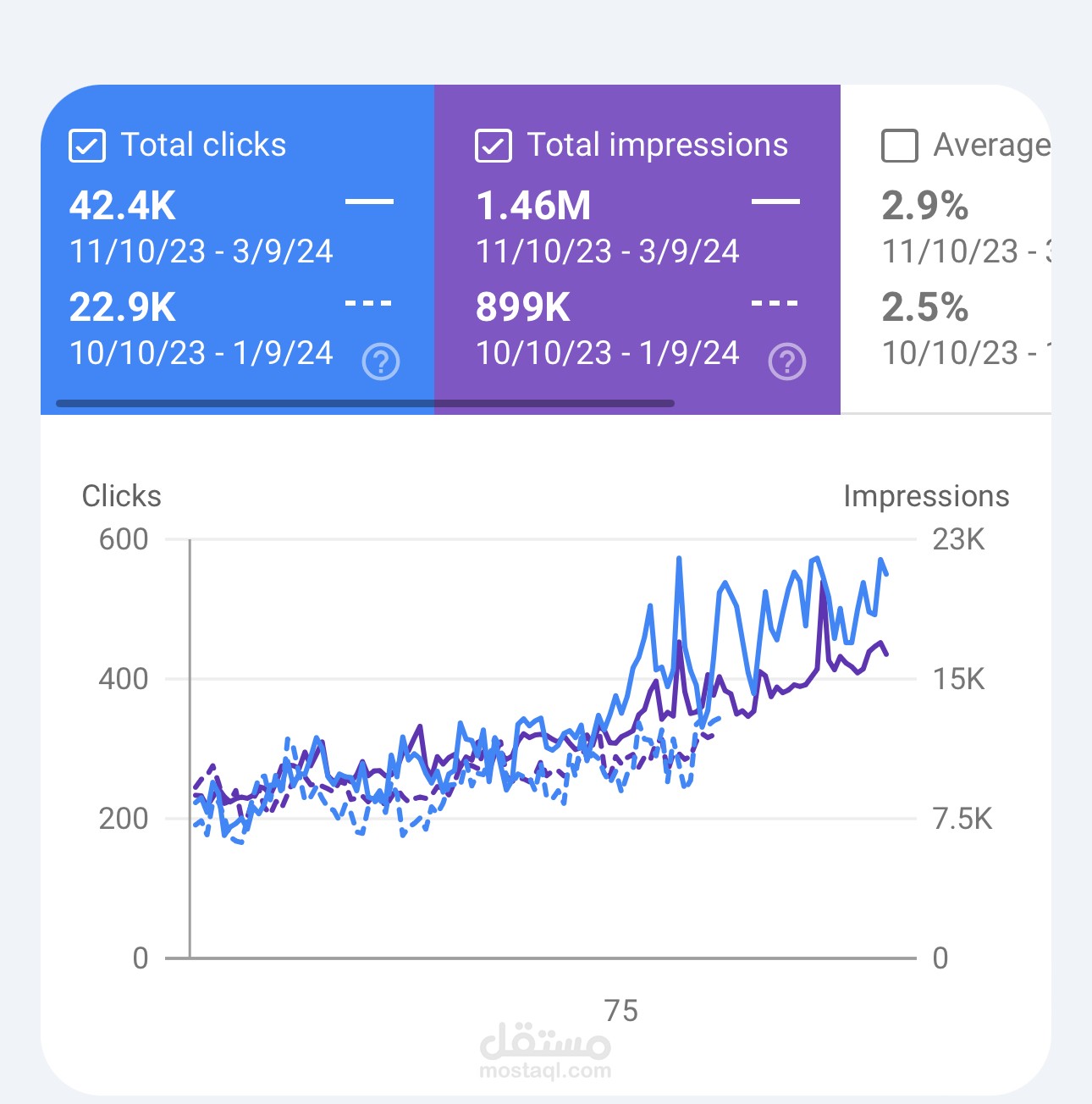This screenshot has height=1104, width=1092.
Task: Click the 899K previous impressions value
Action: pyautogui.click(x=523, y=307)
